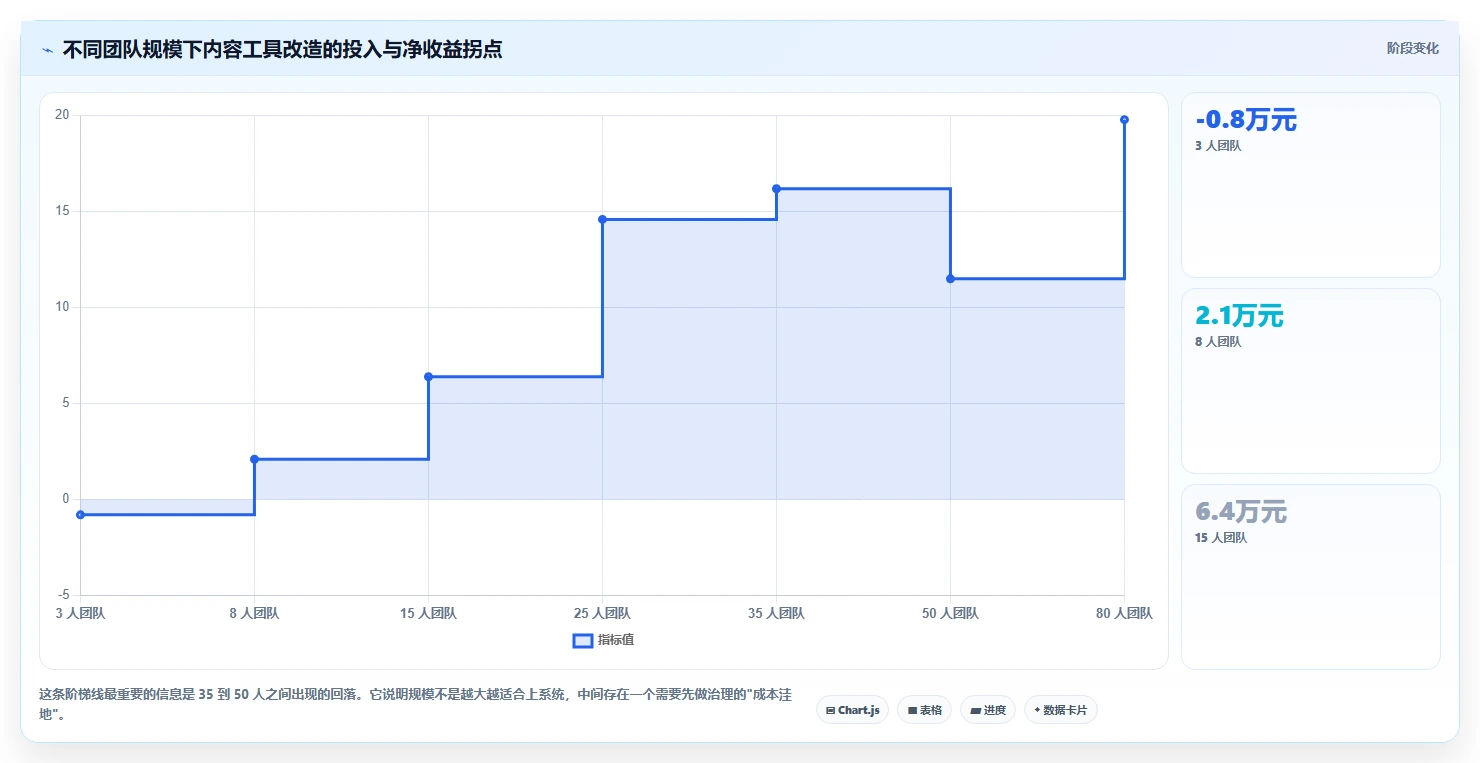The image size is (1480, 763).
Task: Select the -0.8万元 card value
Action: [1246, 120]
